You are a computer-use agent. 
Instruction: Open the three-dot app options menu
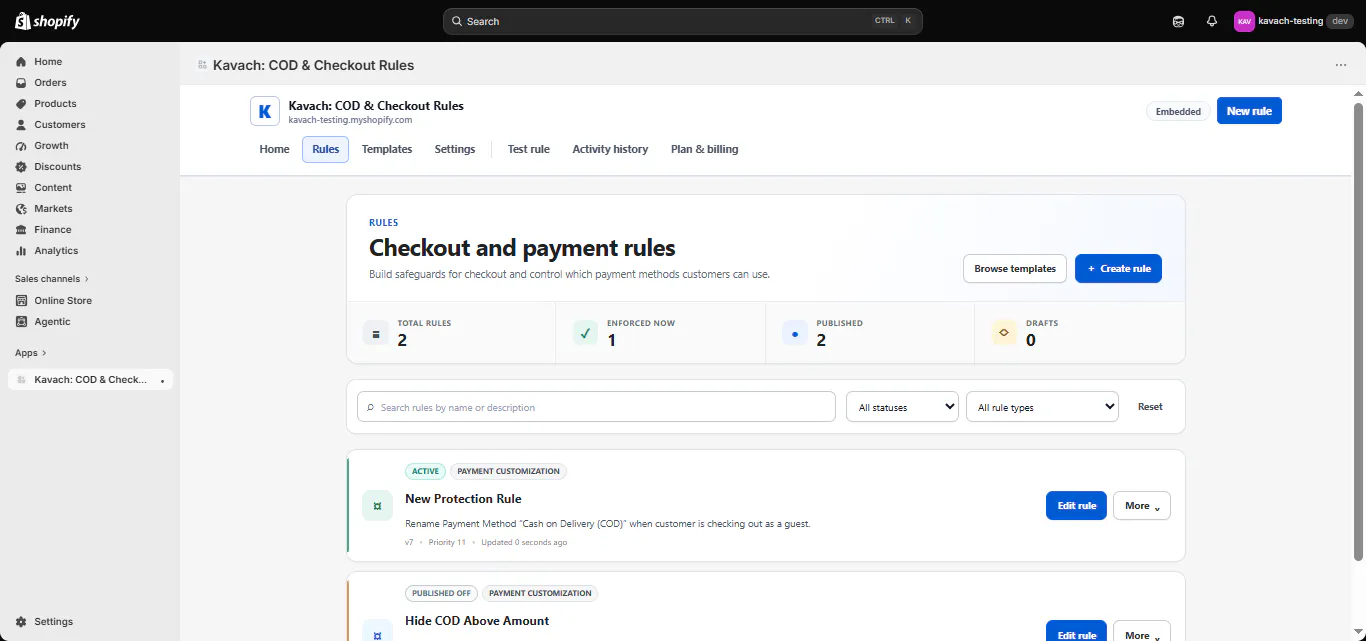1341,65
